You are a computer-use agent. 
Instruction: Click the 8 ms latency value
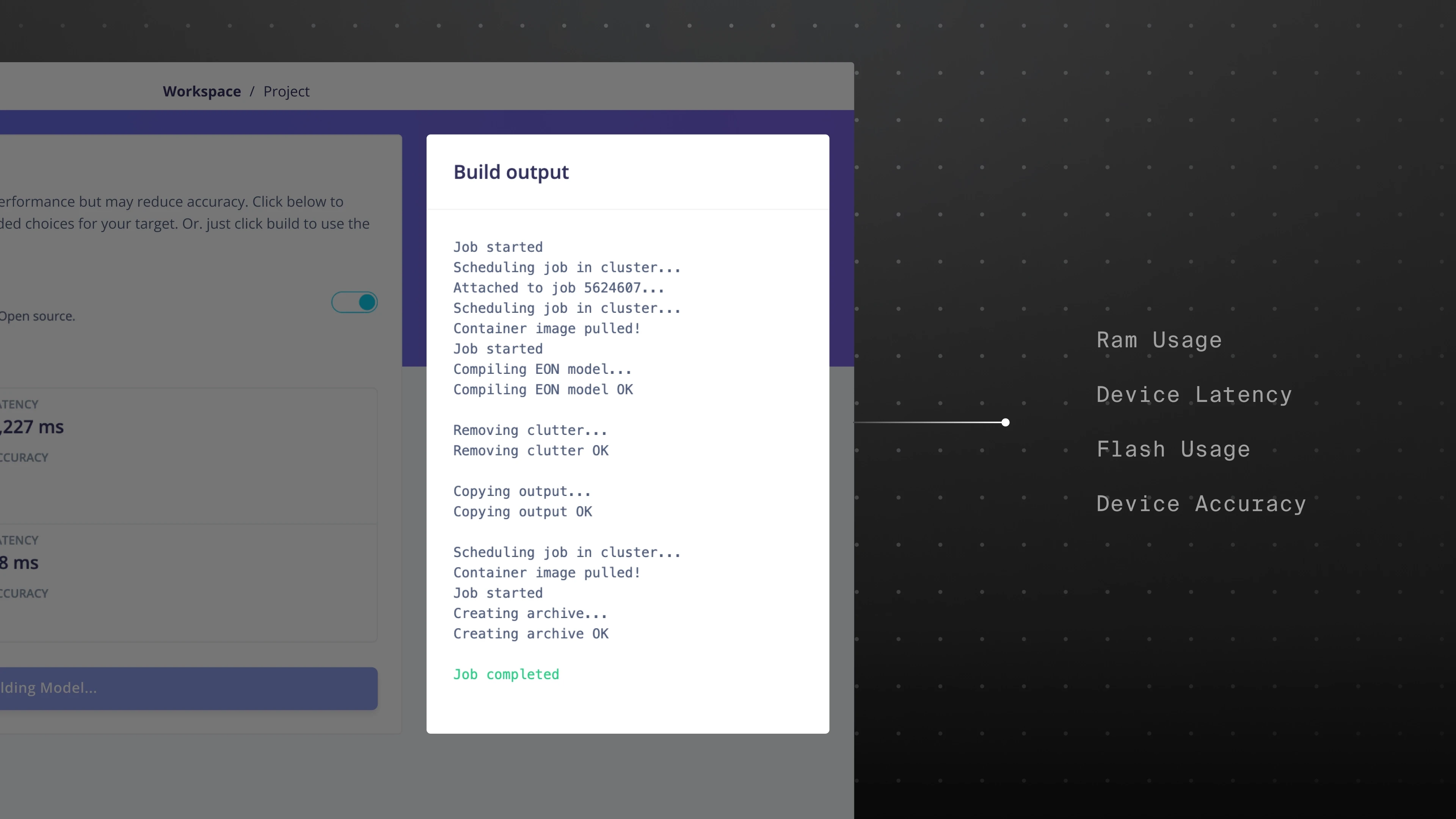tap(19, 563)
